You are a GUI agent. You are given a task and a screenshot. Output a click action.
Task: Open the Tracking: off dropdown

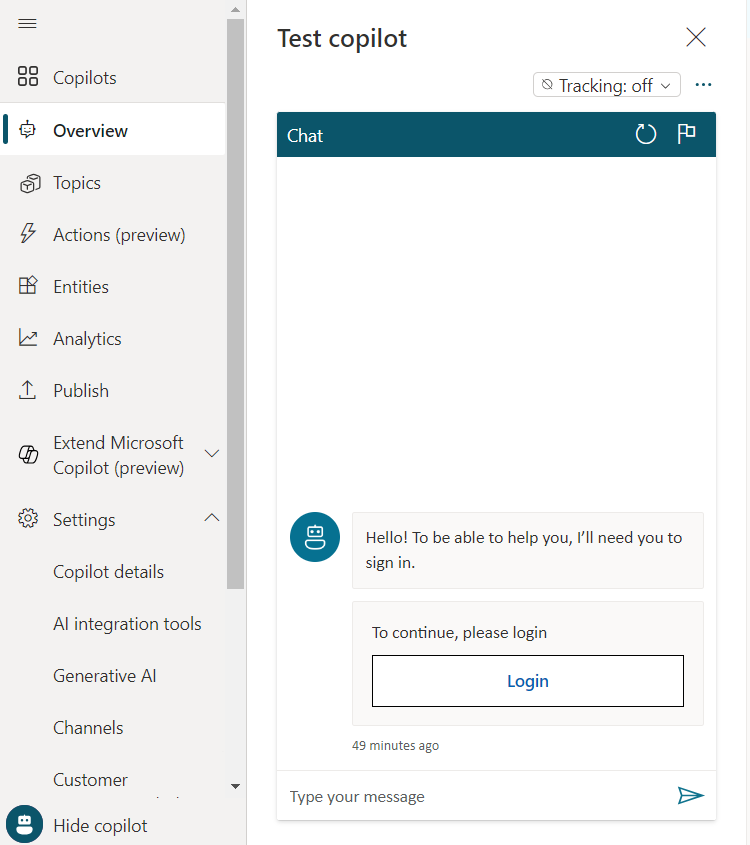tap(606, 85)
